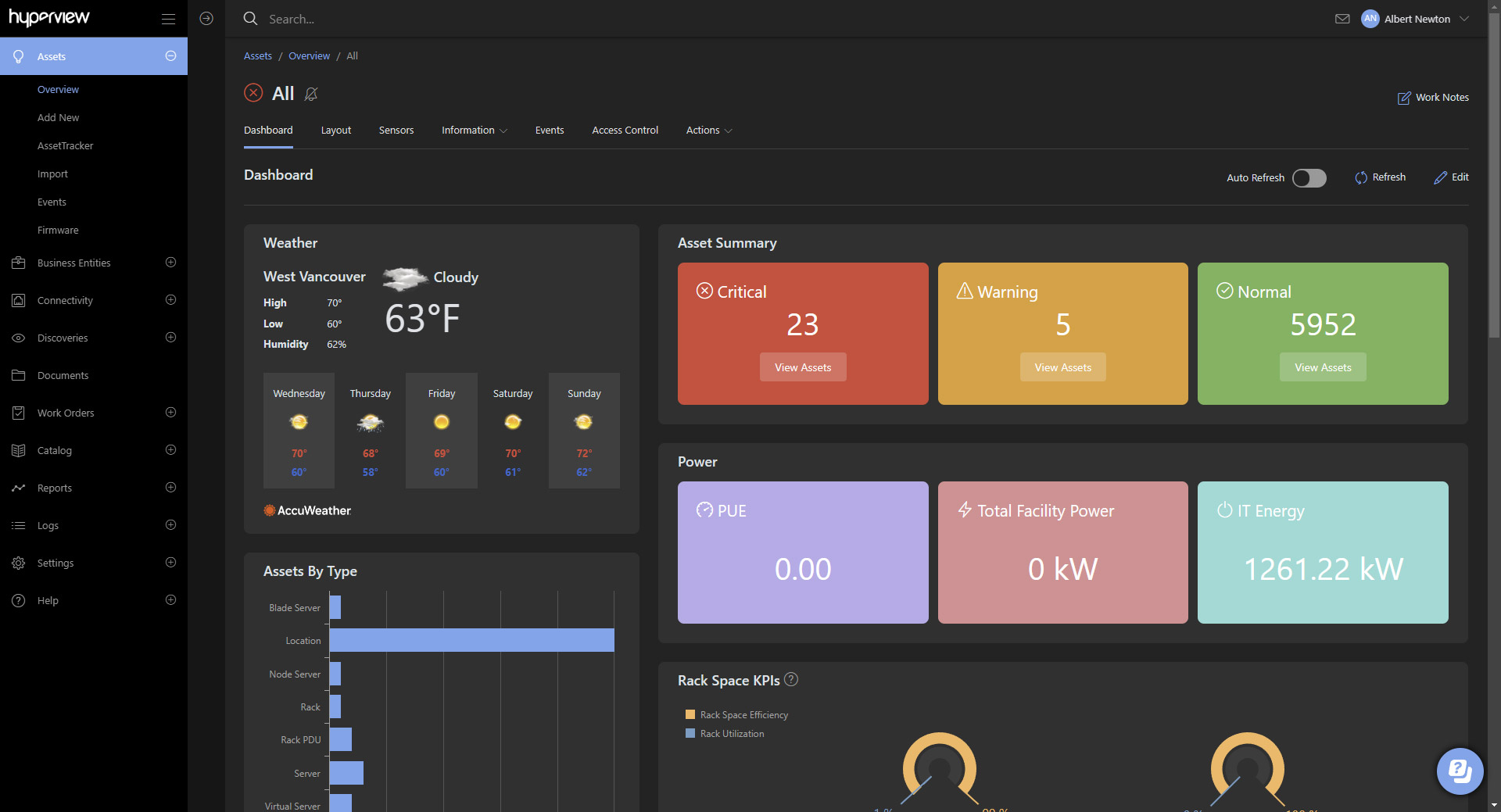The width and height of the screenshot is (1501, 812).
Task: Expand the Information dropdown tab
Action: coord(474,131)
